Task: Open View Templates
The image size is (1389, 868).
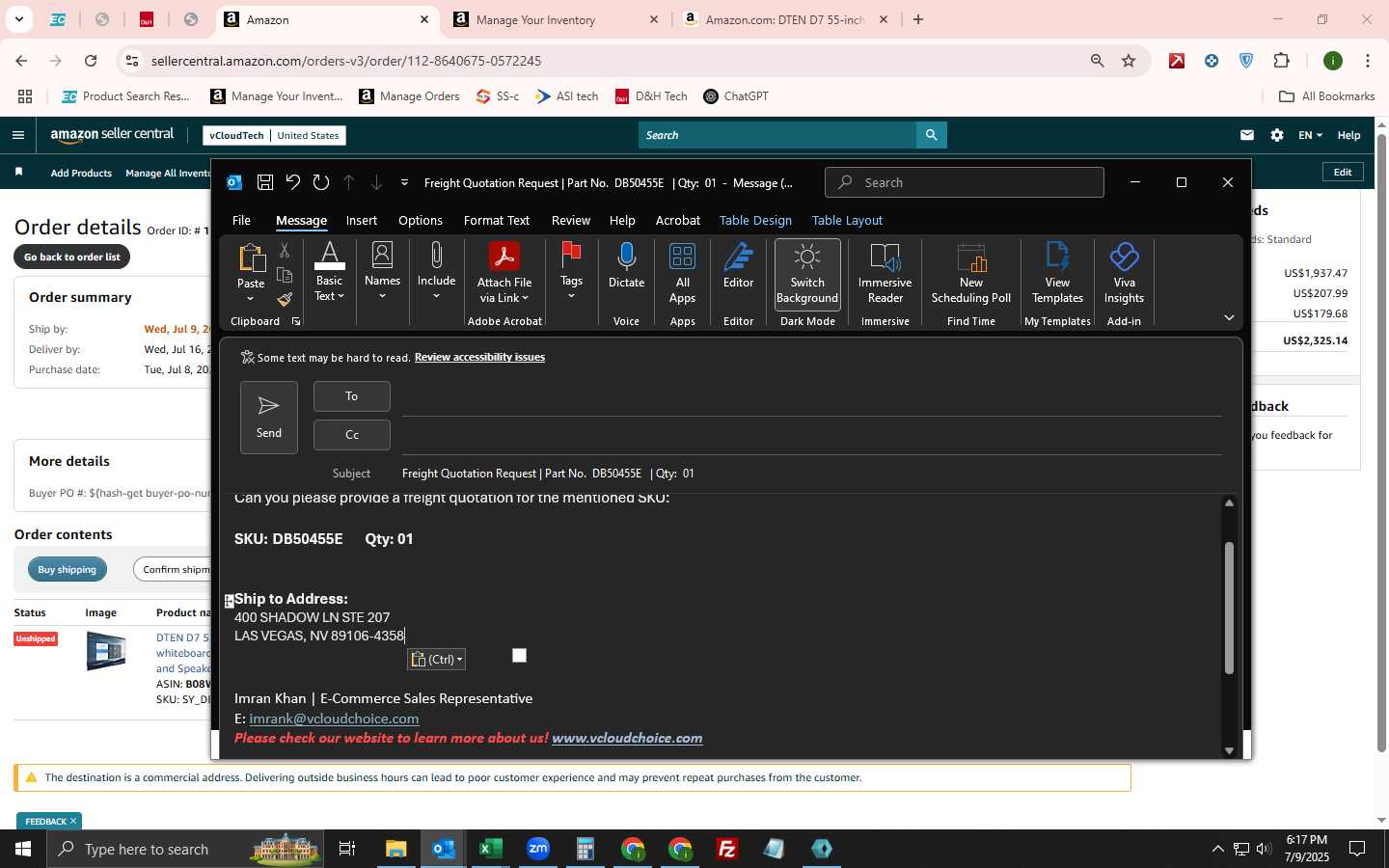Action: [x=1057, y=274]
